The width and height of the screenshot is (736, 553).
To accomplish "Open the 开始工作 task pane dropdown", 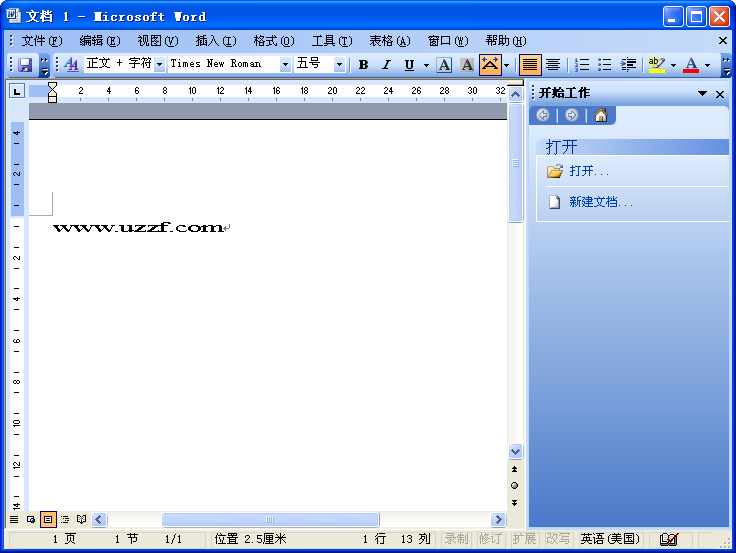I will (x=702, y=93).
